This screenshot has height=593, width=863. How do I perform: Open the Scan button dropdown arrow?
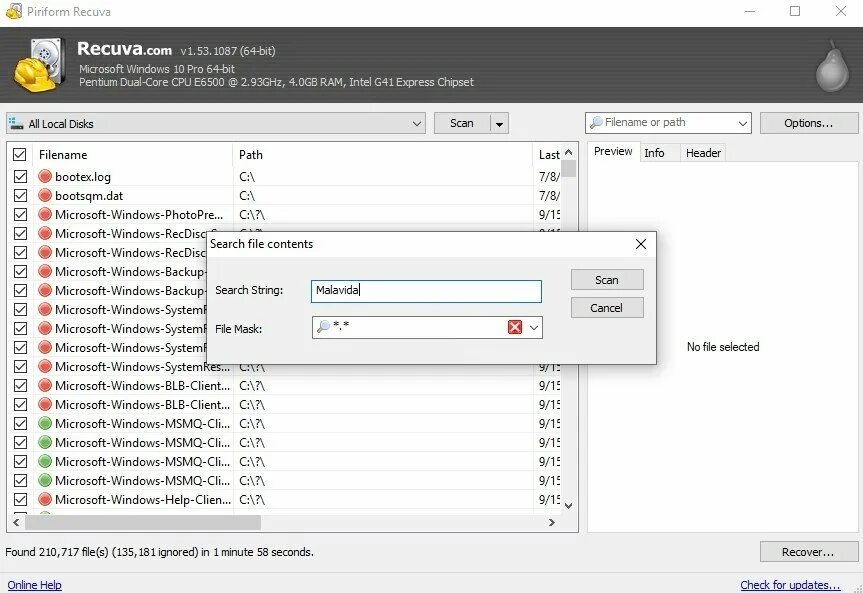pos(499,123)
